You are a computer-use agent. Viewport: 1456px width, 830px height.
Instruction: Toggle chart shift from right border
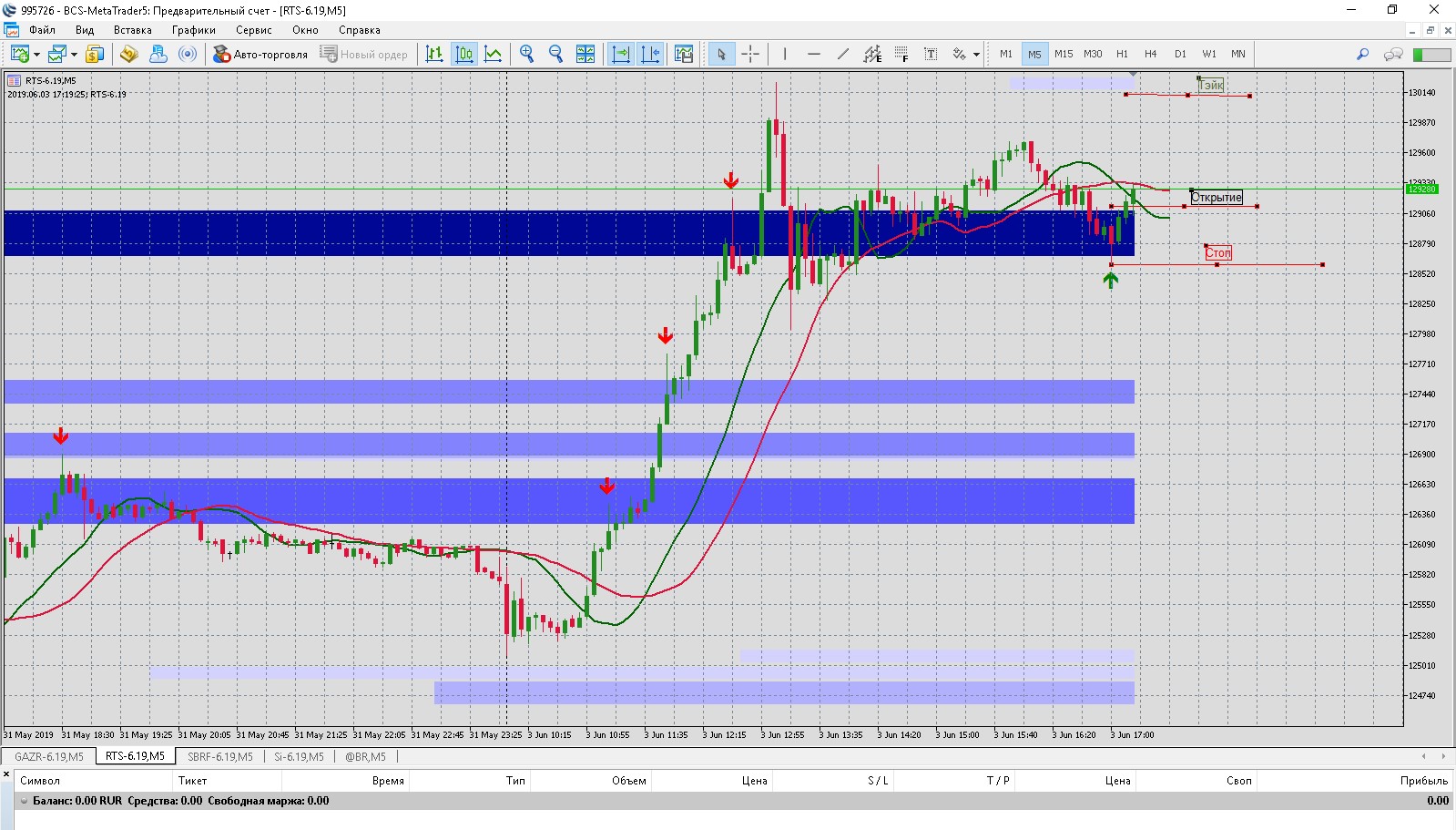click(650, 55)
